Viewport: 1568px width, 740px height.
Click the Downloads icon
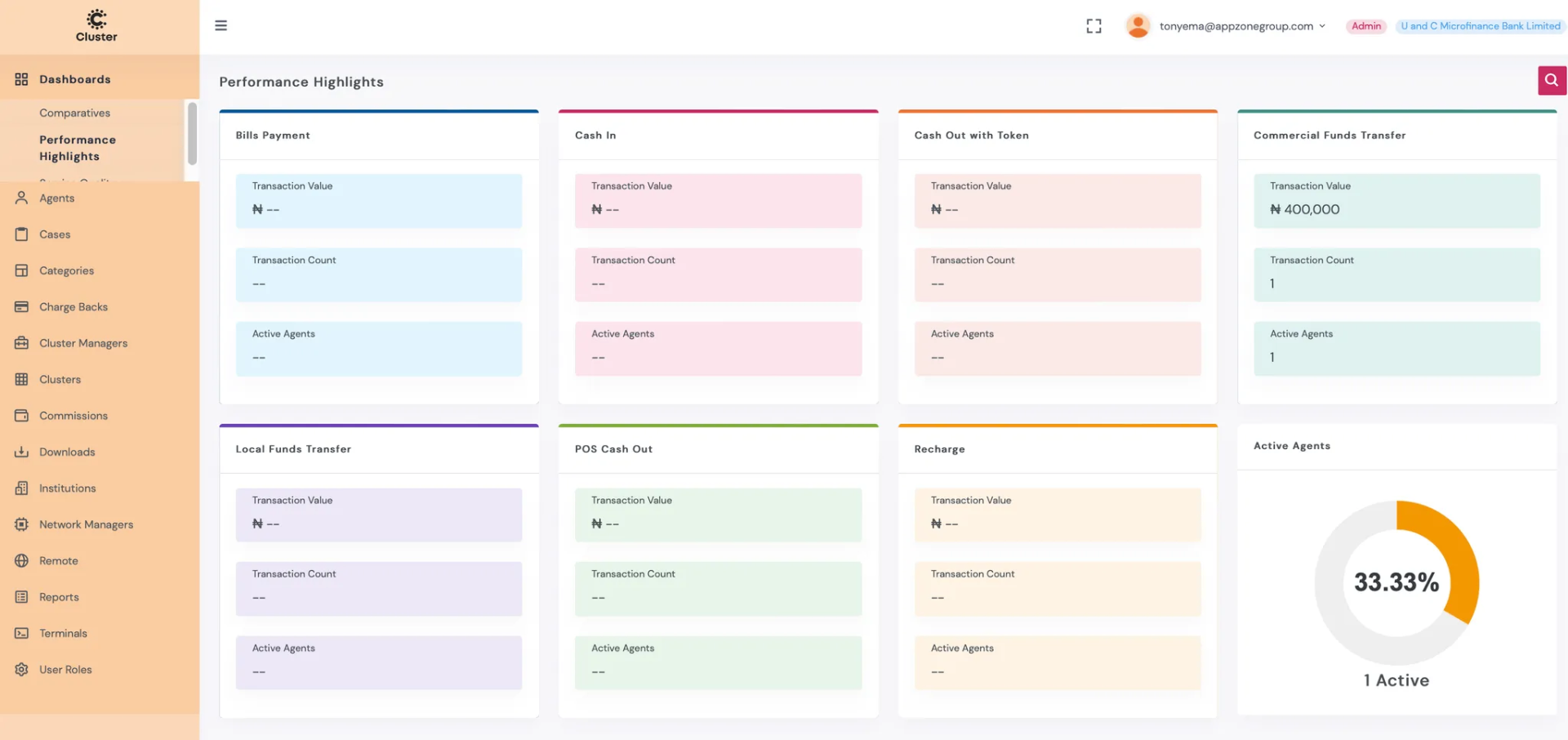[x=20, y=452]
